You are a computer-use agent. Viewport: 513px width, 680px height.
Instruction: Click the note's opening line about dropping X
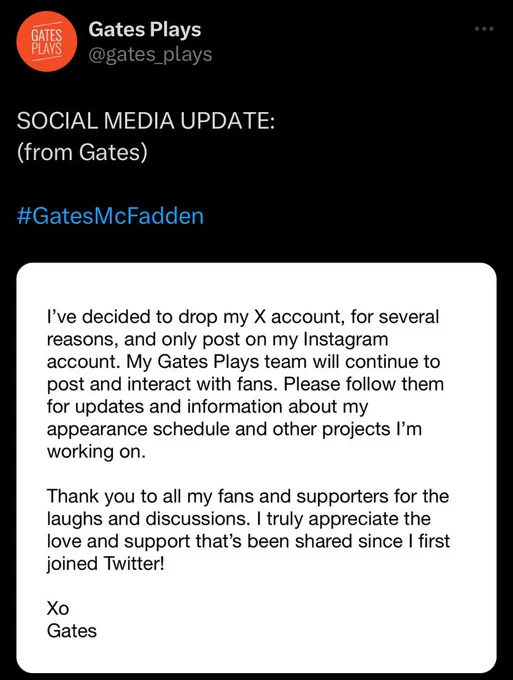[243, 317]
